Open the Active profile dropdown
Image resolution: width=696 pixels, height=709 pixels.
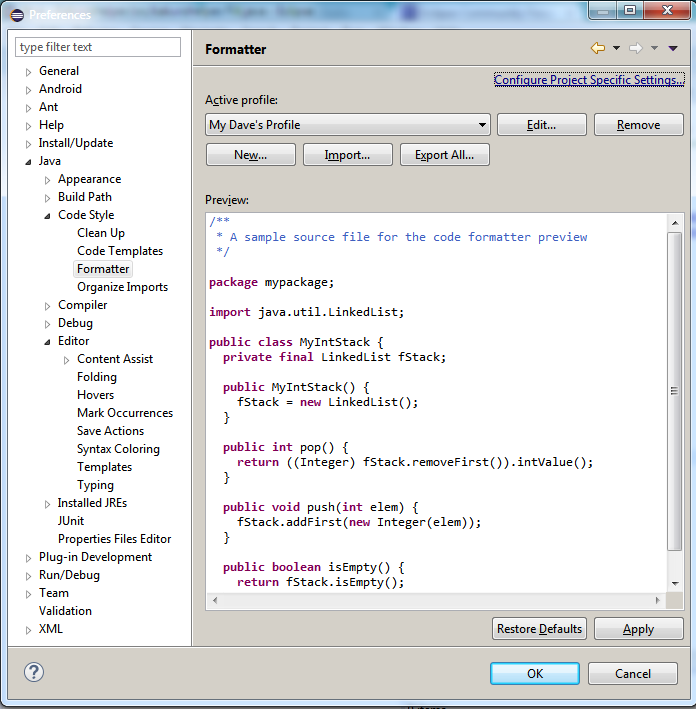[x=347, y=125]
